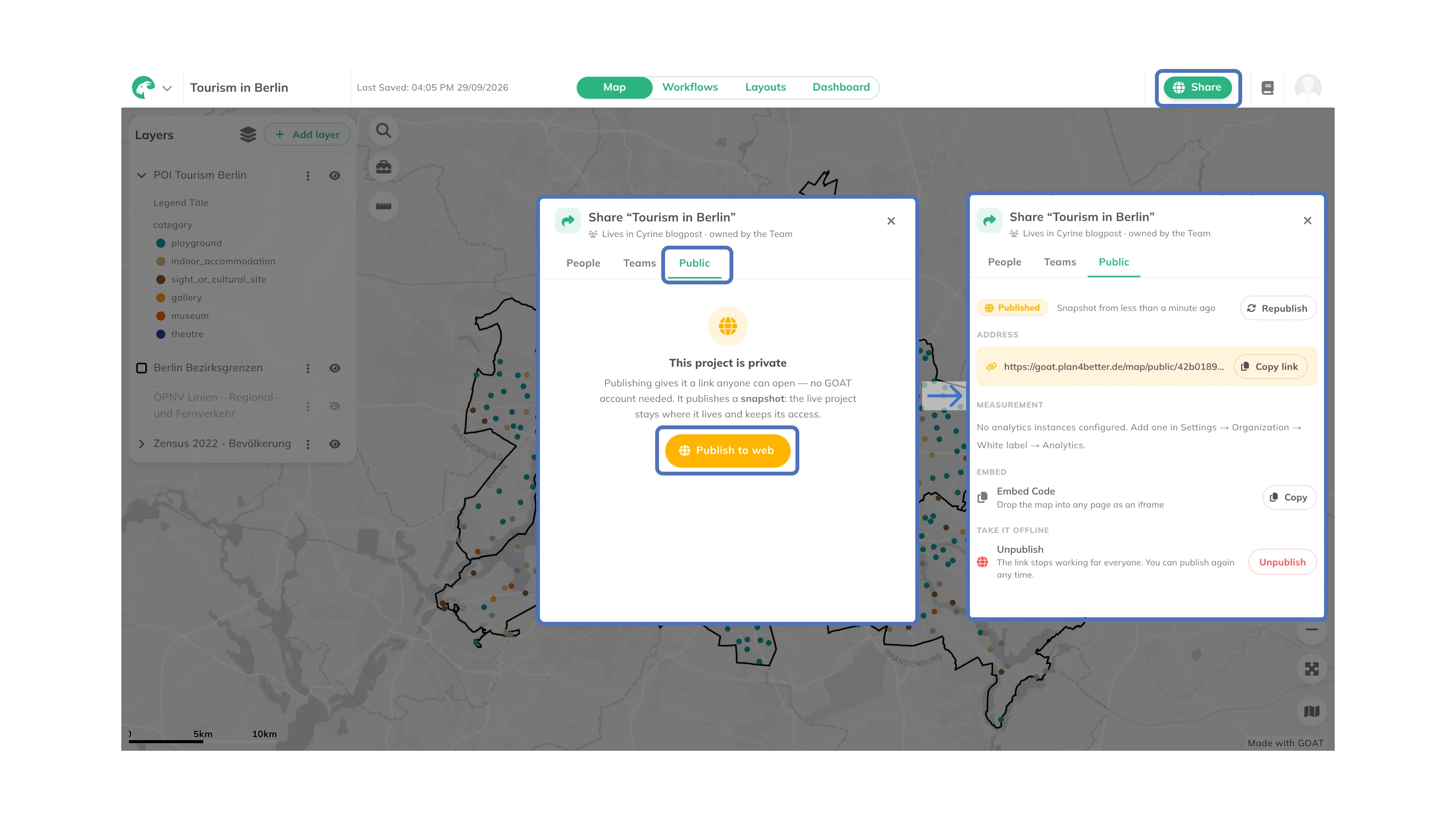Open the People tab in published dialog
This screenshot has width=1456, height=819.
pos(1004,262)
